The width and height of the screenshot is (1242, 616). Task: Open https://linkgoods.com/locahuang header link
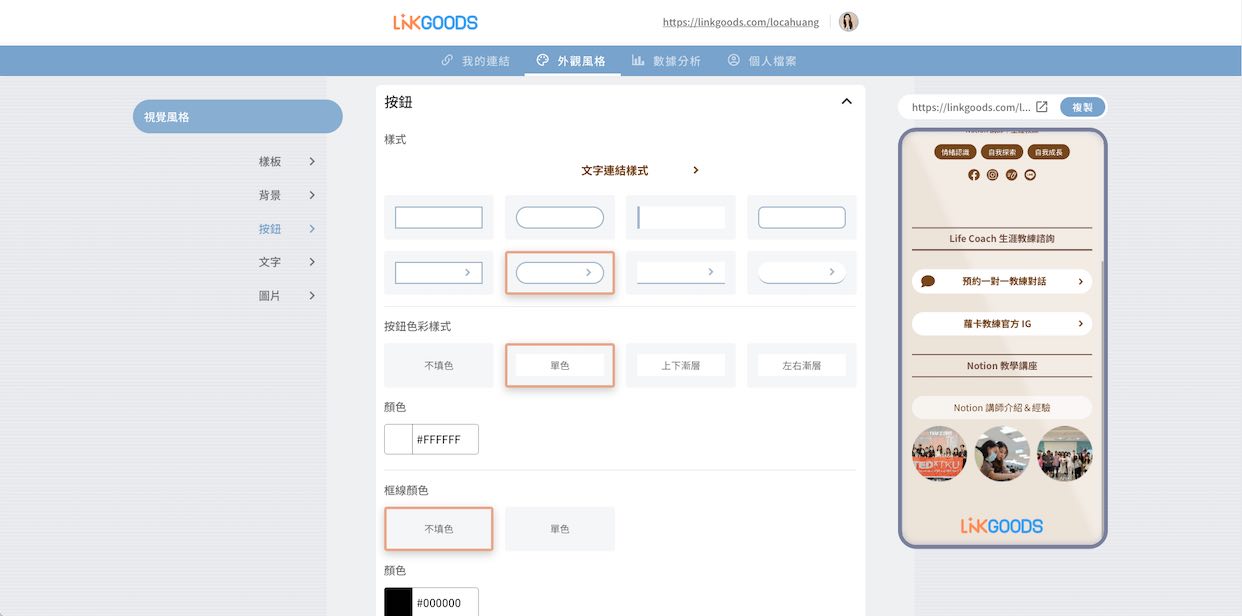741,22
